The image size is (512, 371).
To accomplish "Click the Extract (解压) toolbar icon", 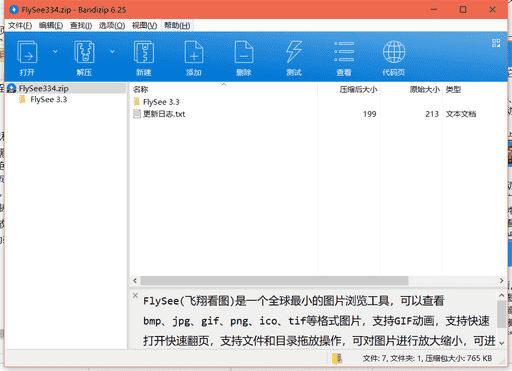I will 84,52.
